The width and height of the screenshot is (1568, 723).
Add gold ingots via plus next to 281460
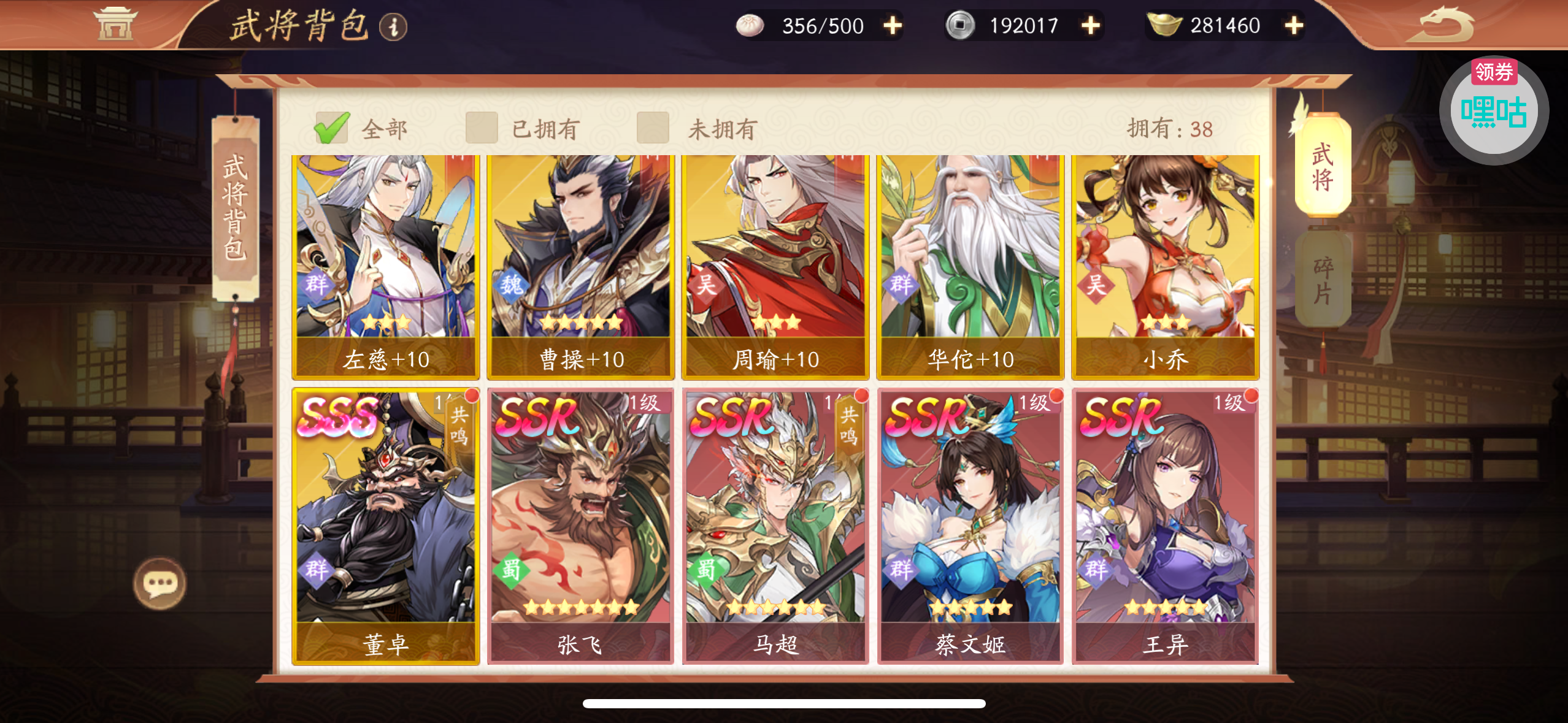tap(1294, 26)
